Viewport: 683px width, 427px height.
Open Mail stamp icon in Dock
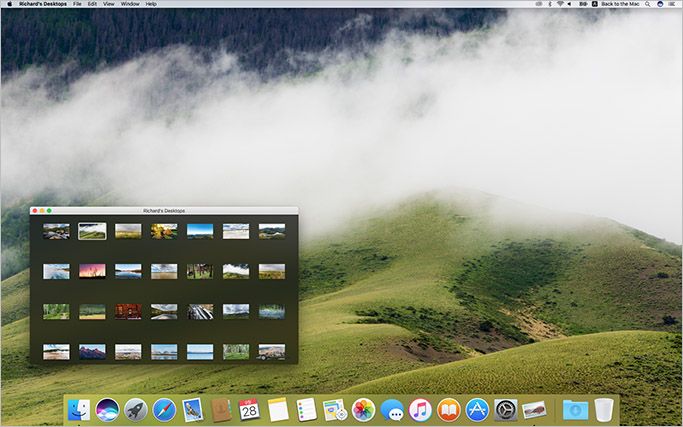(193, 410)
